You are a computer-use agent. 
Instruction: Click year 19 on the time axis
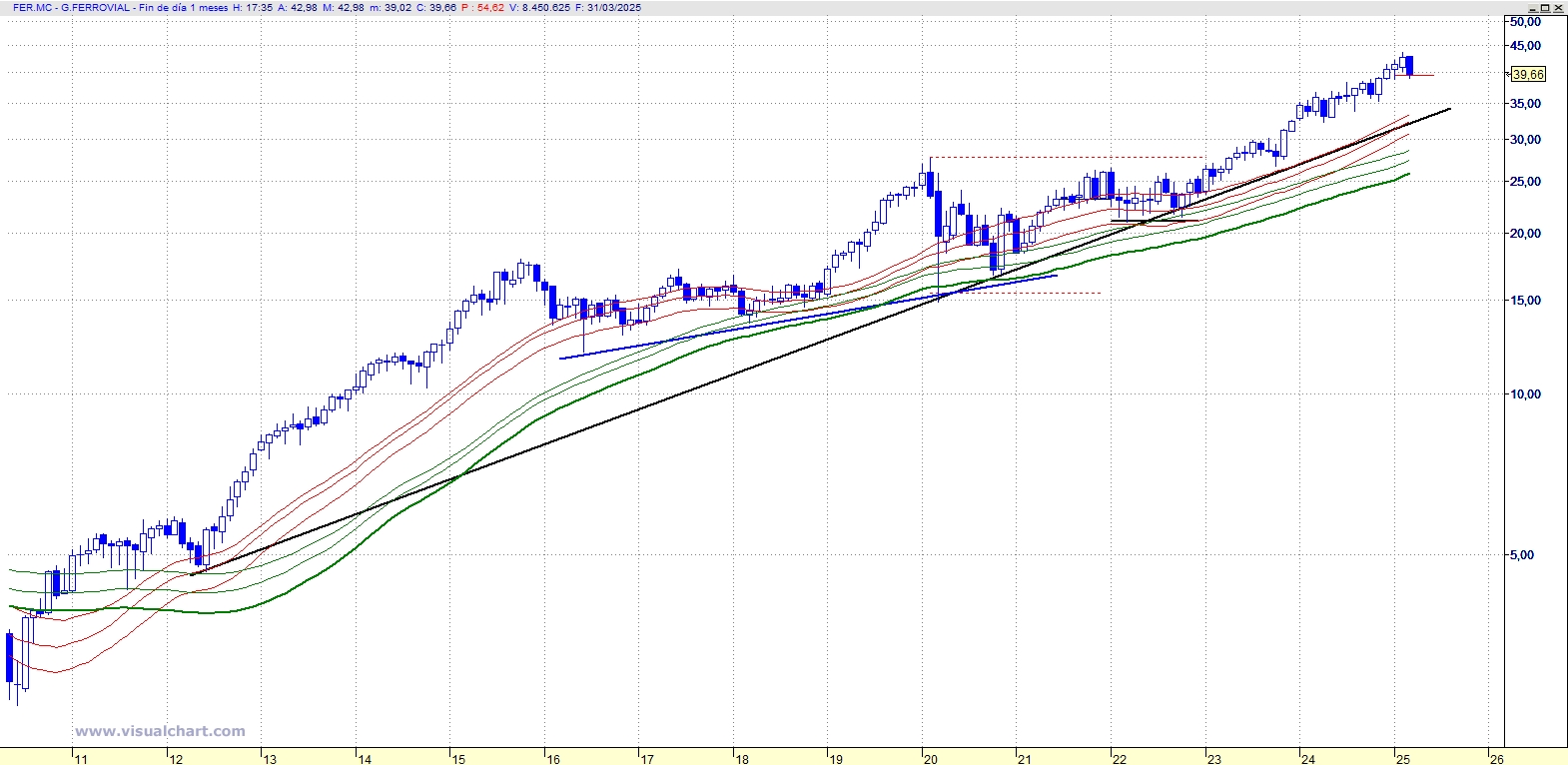tap(836, 759)
